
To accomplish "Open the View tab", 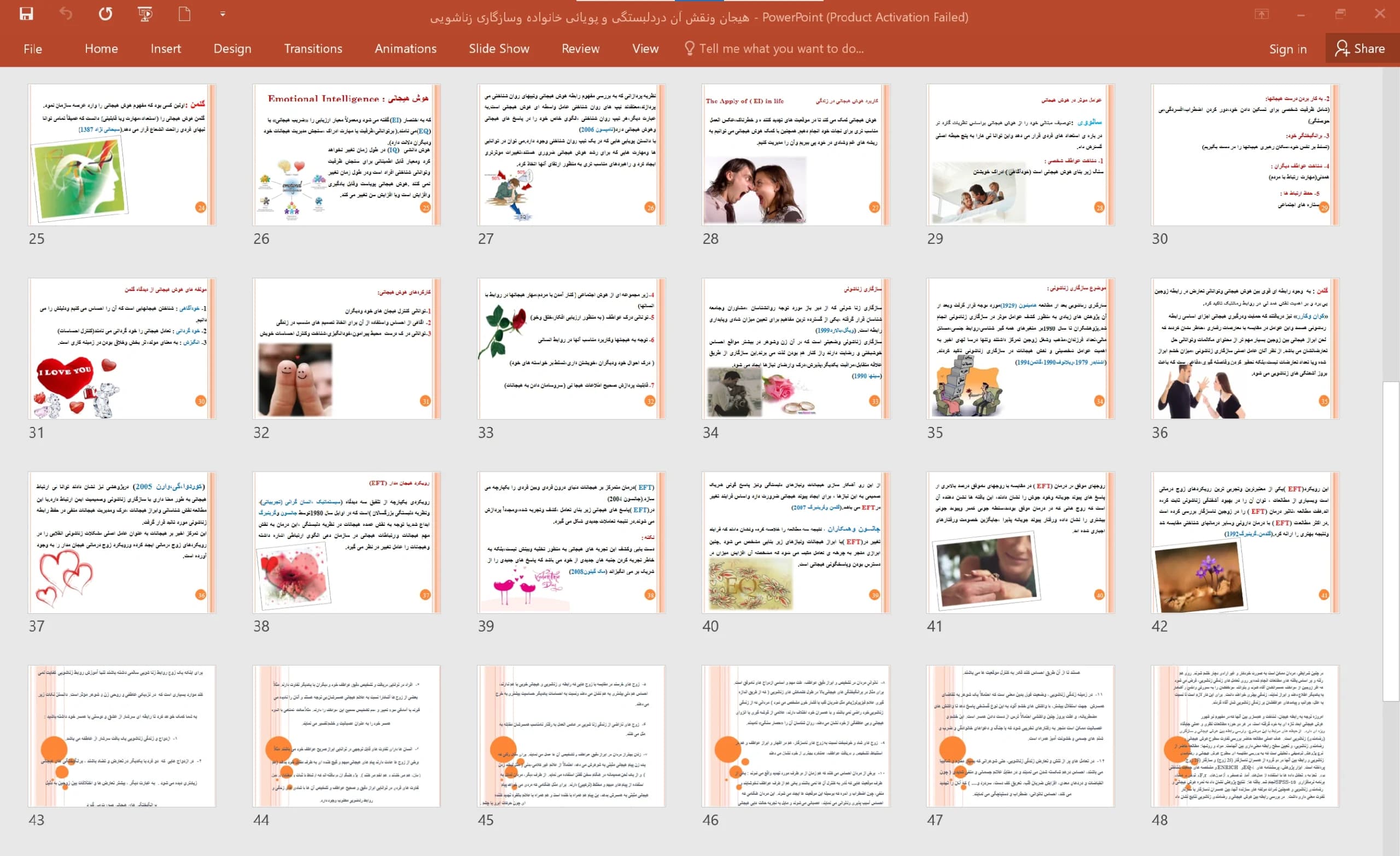I will 645,49.
